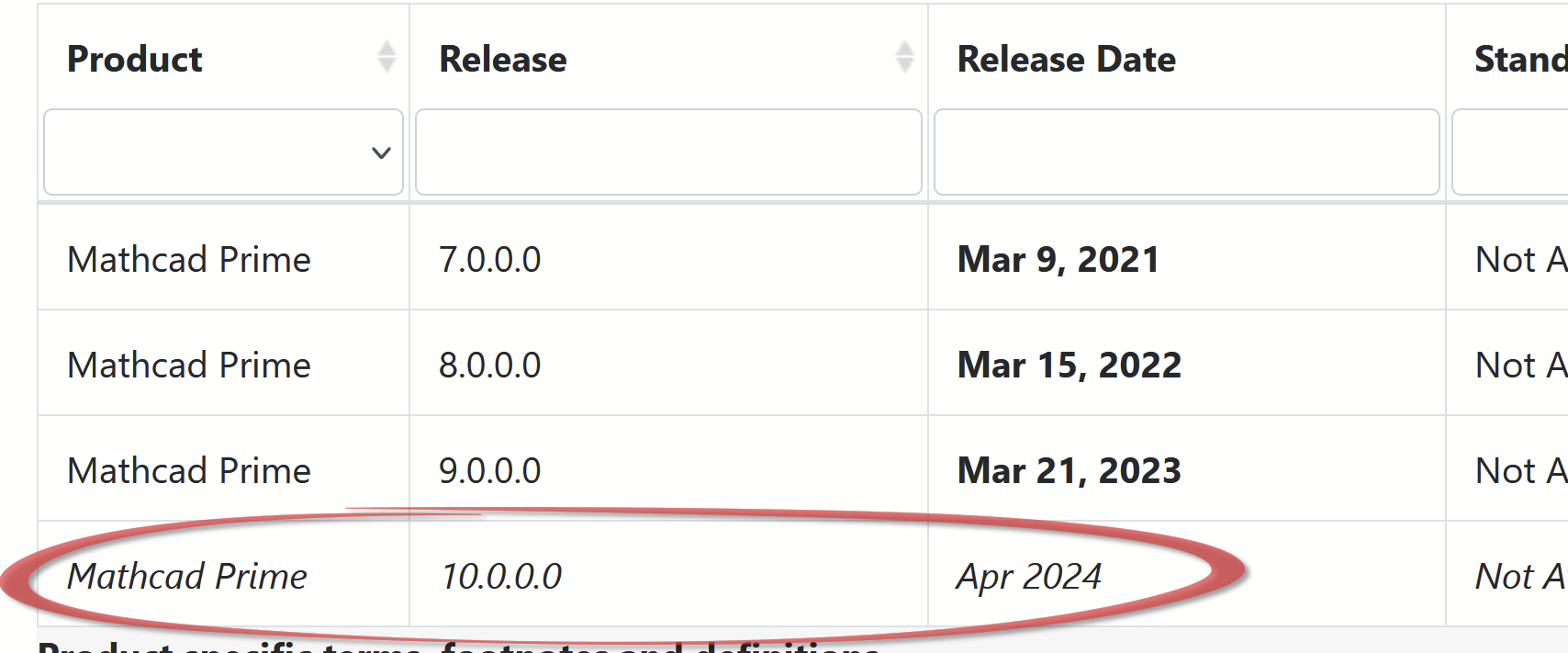1568x653 pixels.
Task: Click Mathcad Prime in the 8.0.0.0 row
Action: coord(189,366)
